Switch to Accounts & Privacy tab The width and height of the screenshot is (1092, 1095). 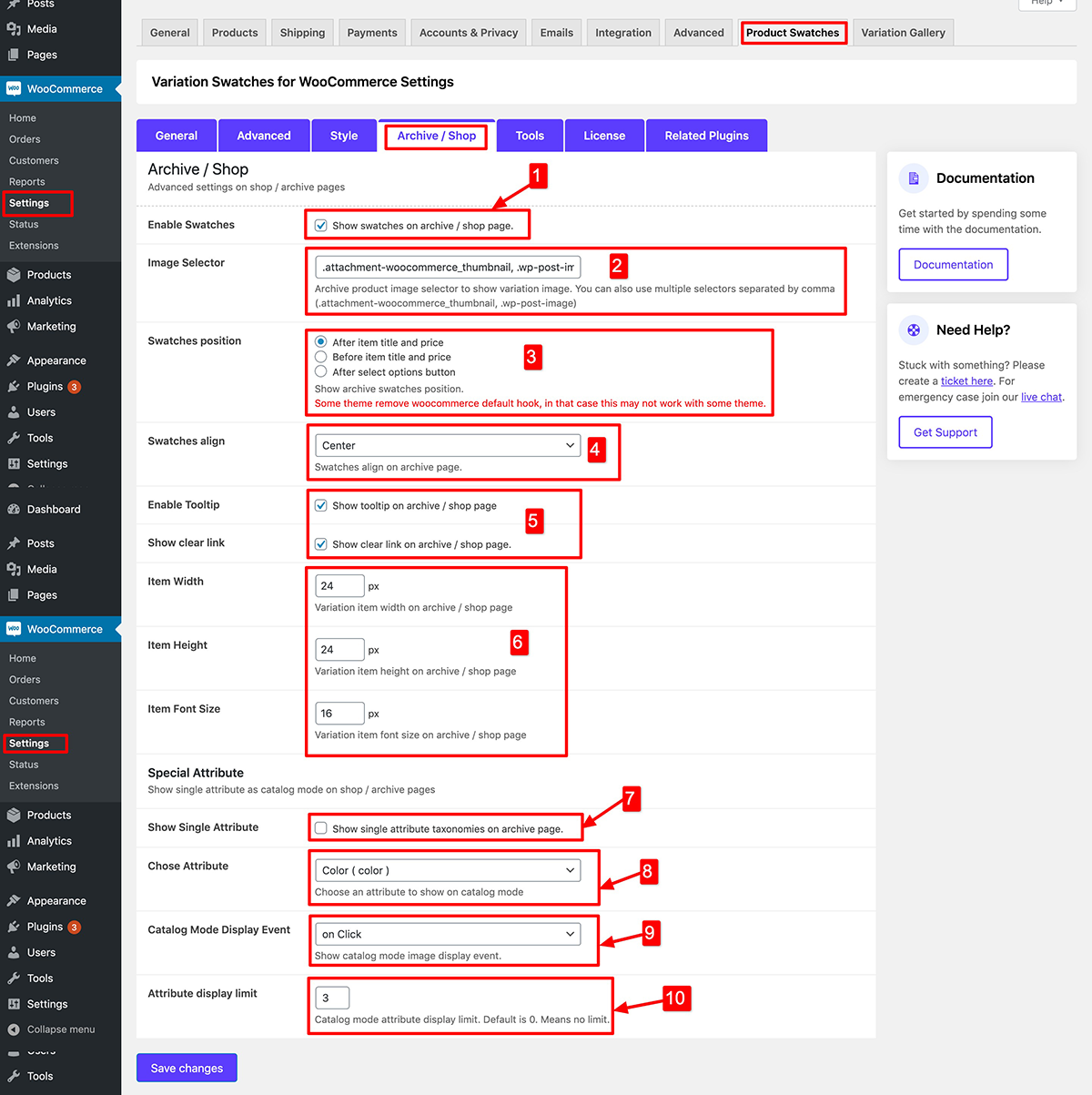pos(469,33)
